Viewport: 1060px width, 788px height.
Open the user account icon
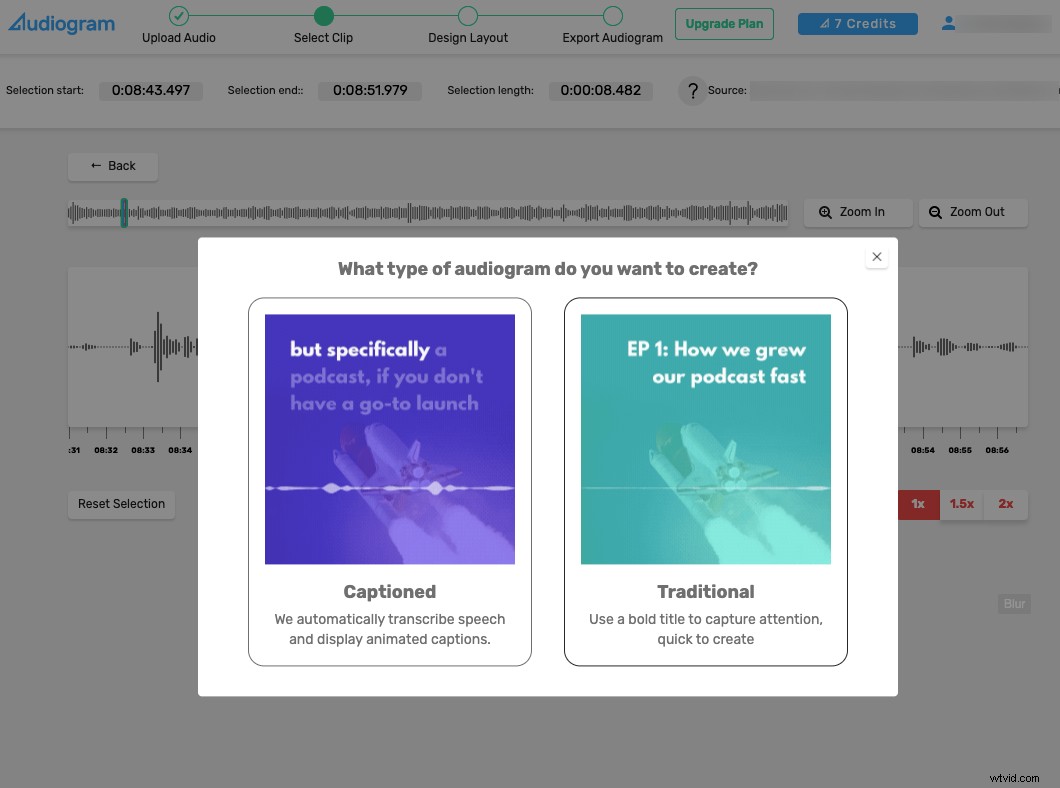pyautogui.click(x=948, y=22)
